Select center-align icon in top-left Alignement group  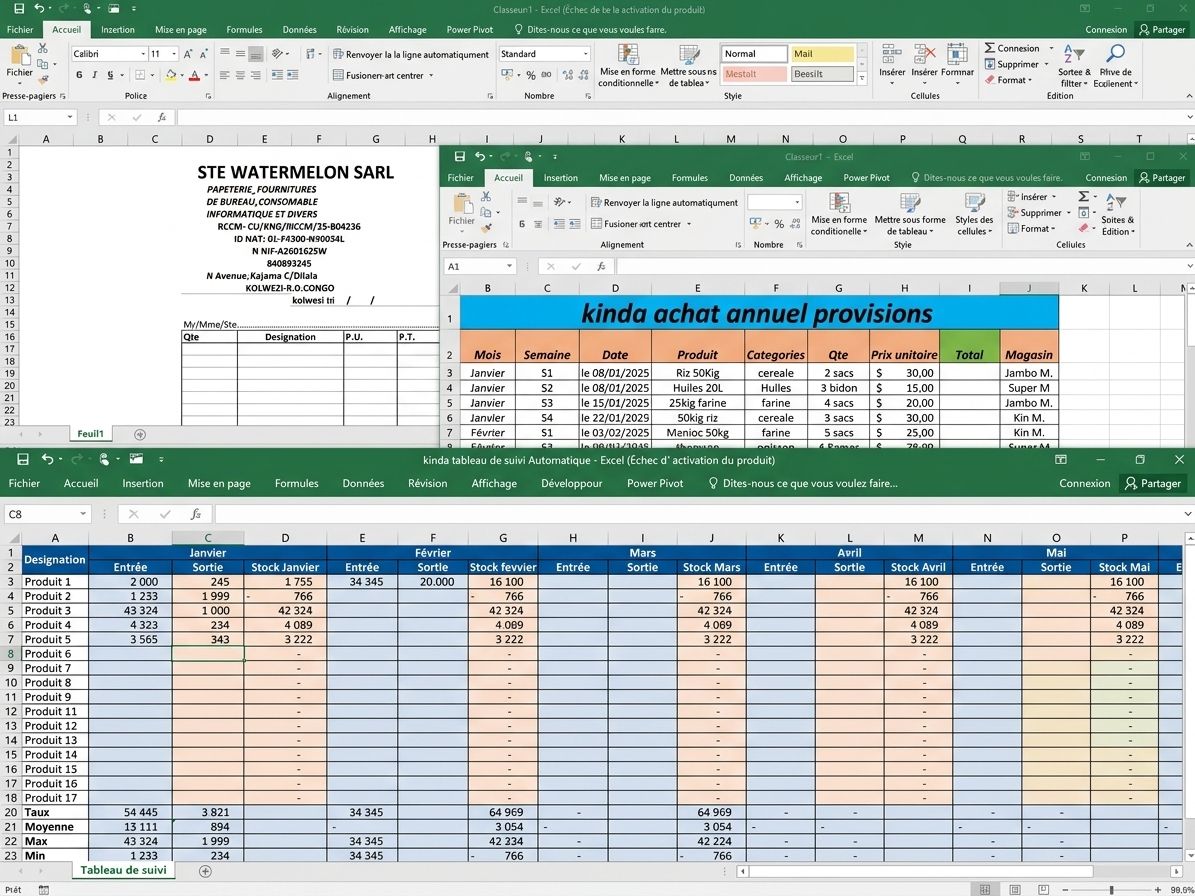(x=240, y=75)
